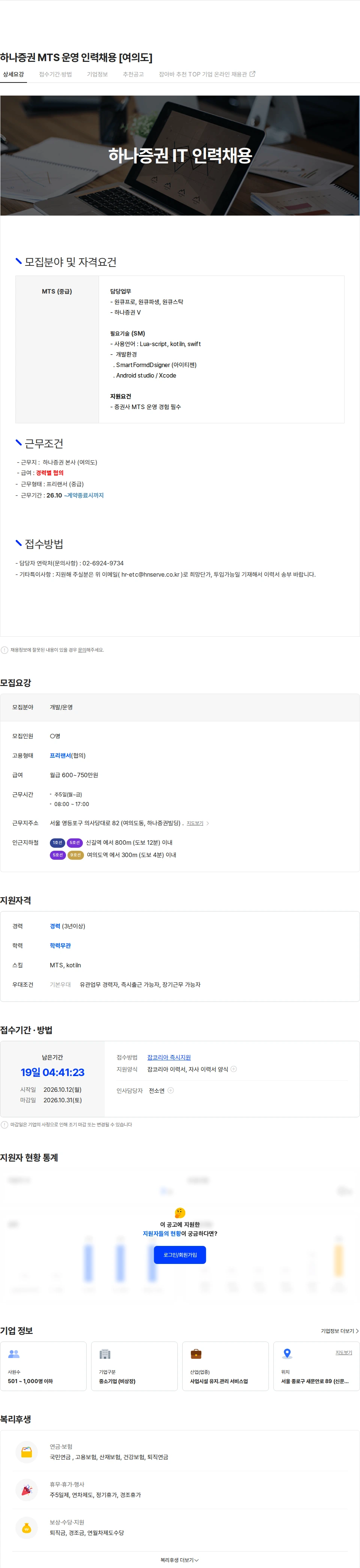The width and height of the screenshot is (360, 1568).
Task: Click the 9호선 badge beside 여의도역
Action: click(75, 855)
